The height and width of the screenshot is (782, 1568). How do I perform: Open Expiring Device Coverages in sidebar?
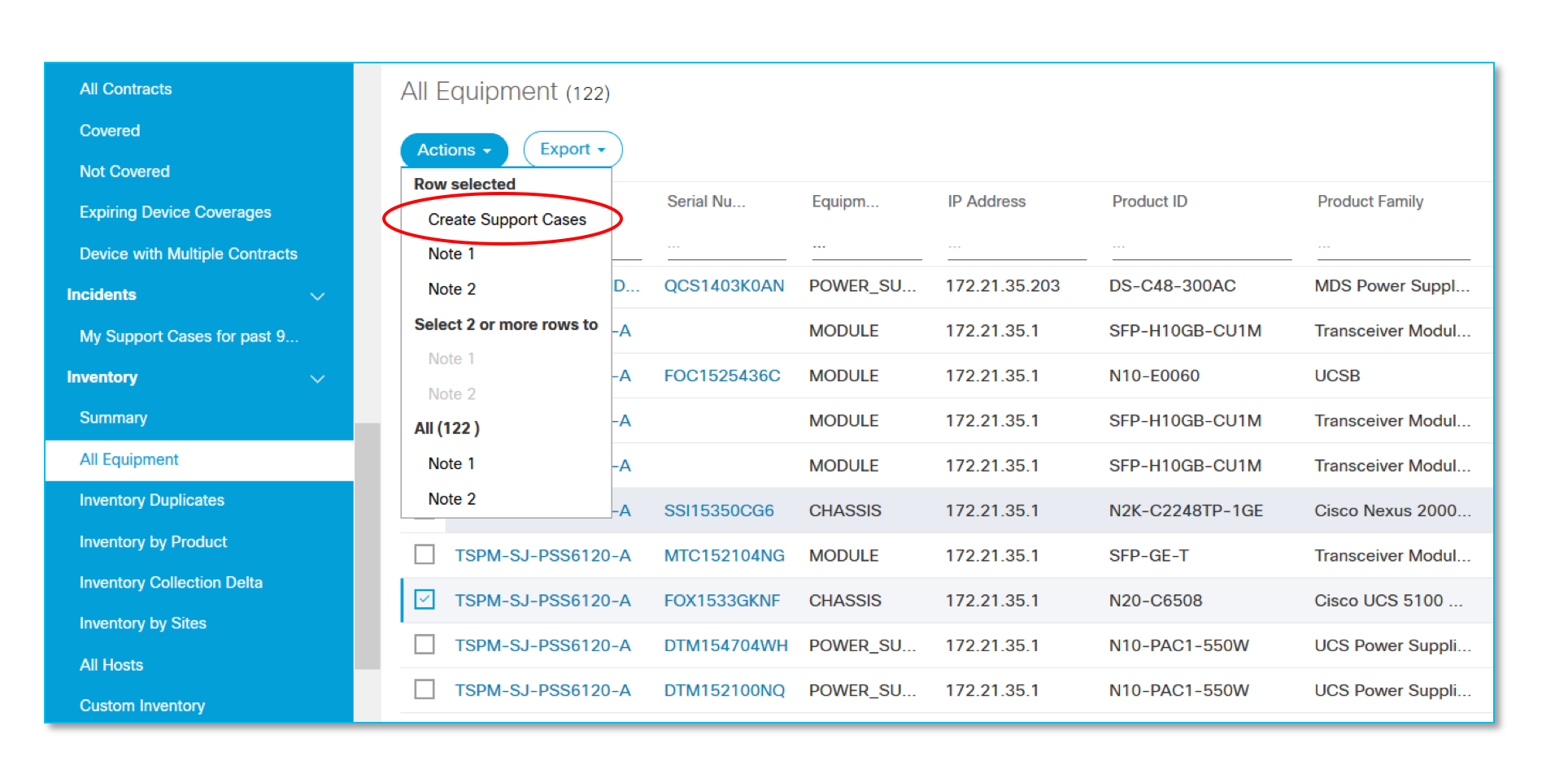(176, 212)
